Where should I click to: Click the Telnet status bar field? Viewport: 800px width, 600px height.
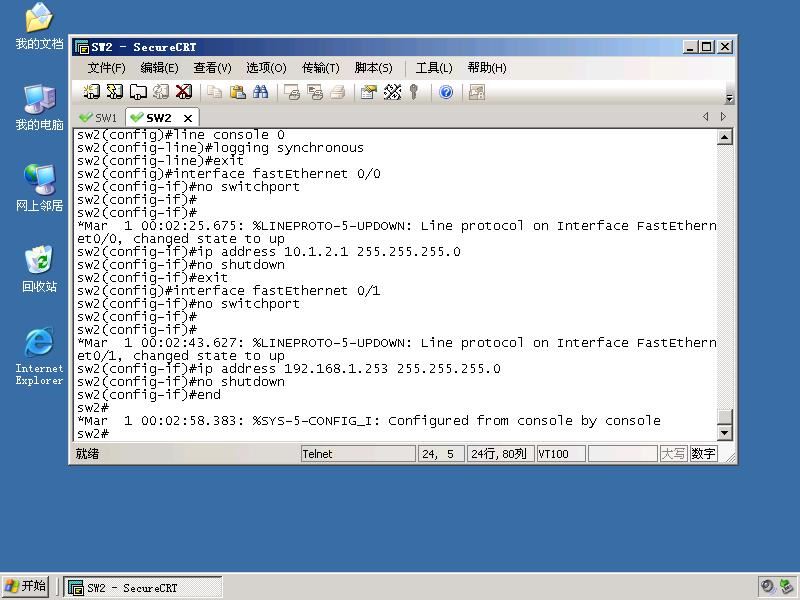click(358, 454)
